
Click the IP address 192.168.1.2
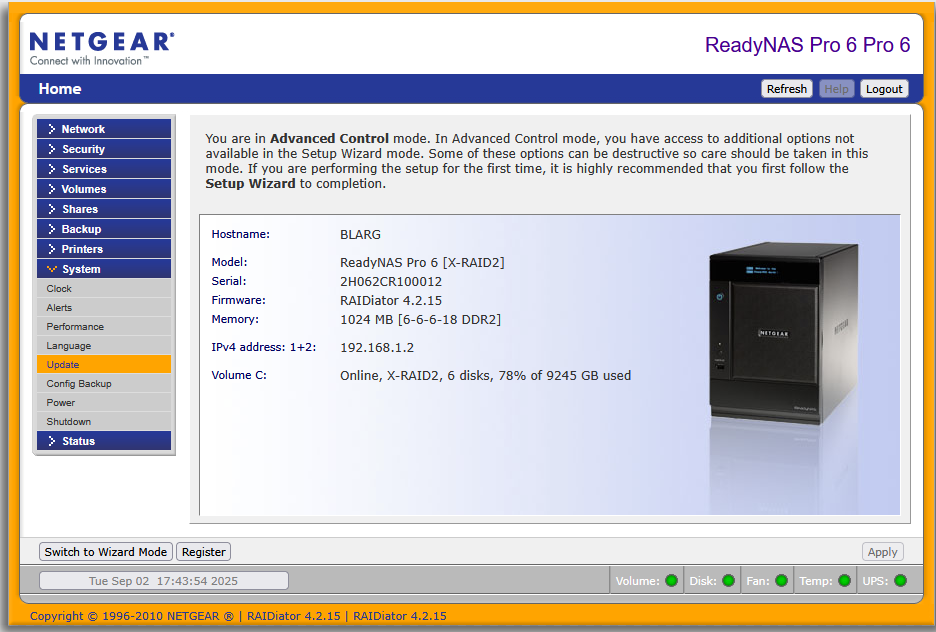(x=377, y=347)
